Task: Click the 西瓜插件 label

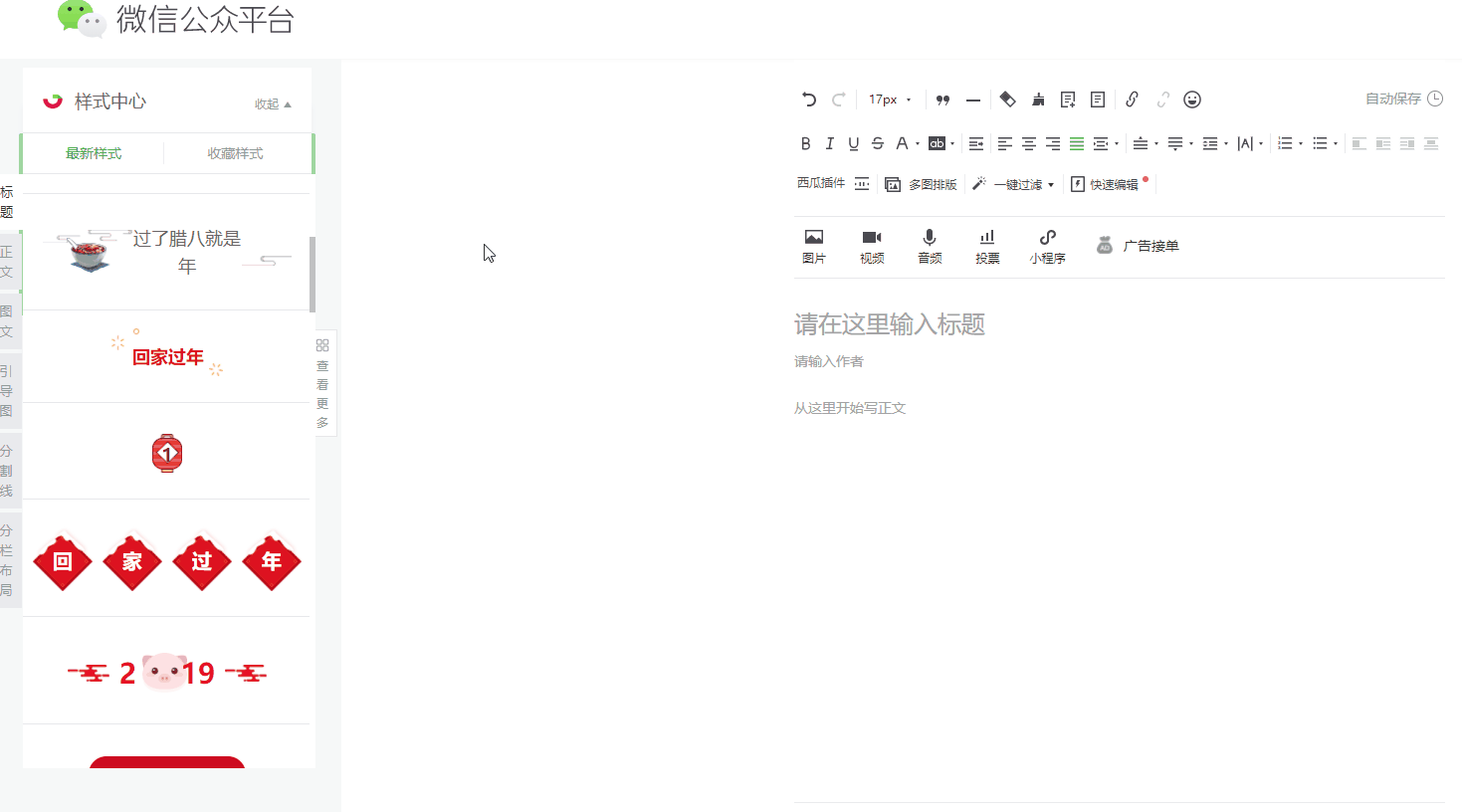Action: coord(821,183)
